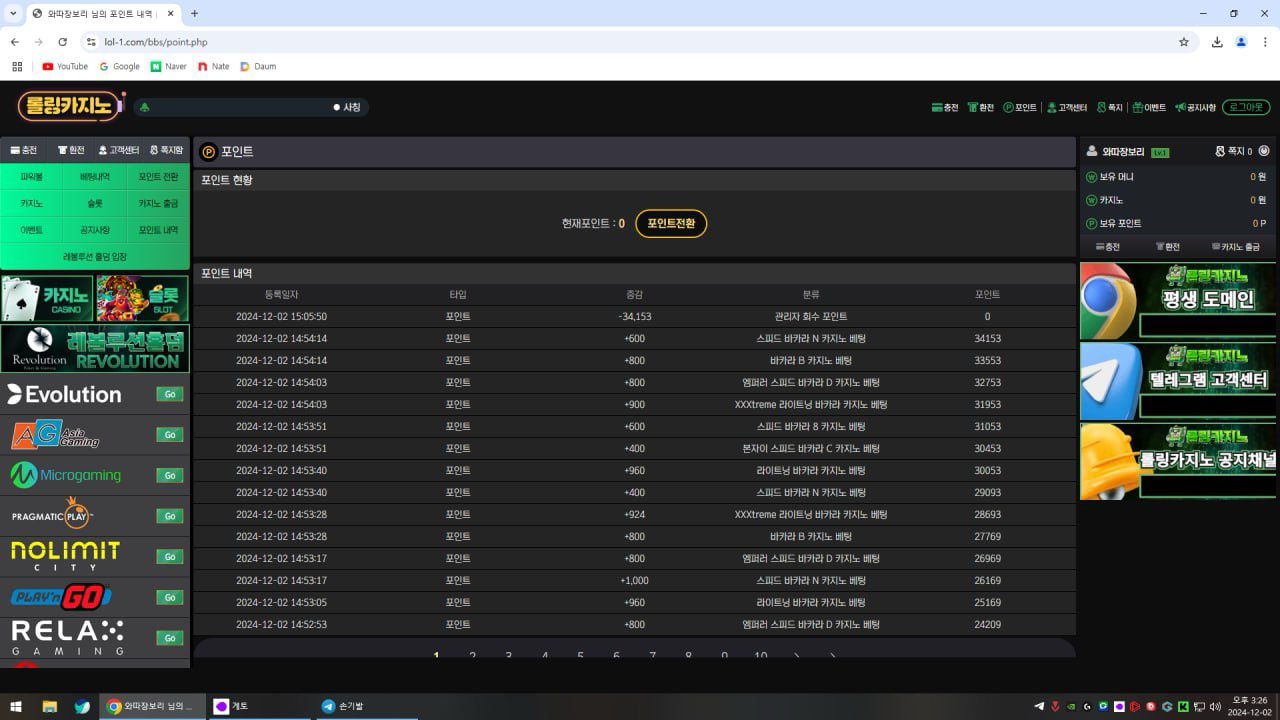
Task: Click the 롤링카지노 logo in header
Action: click(x=70, y=106)
